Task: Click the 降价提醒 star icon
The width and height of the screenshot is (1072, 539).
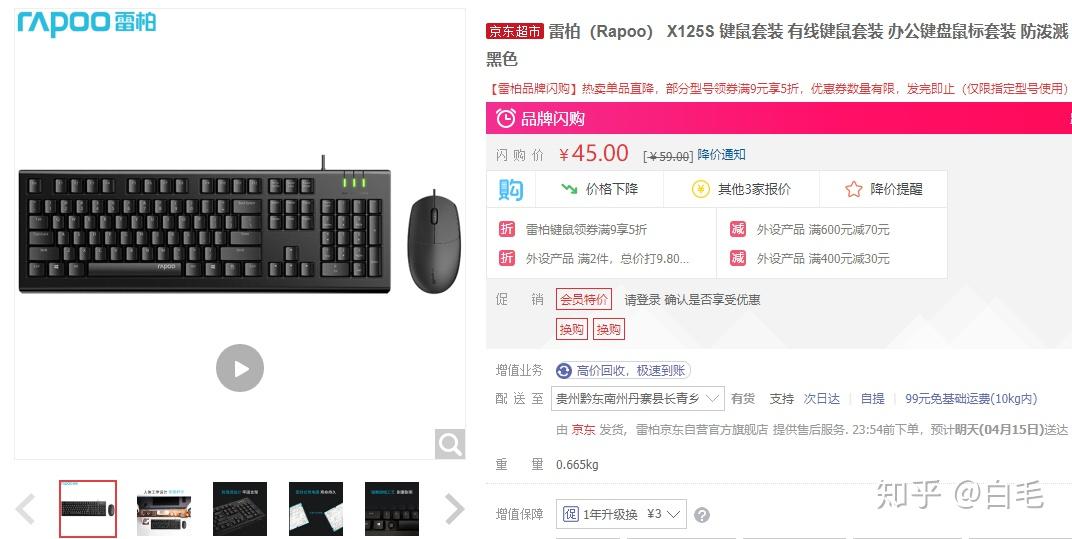Action: [x=853, y=189]
